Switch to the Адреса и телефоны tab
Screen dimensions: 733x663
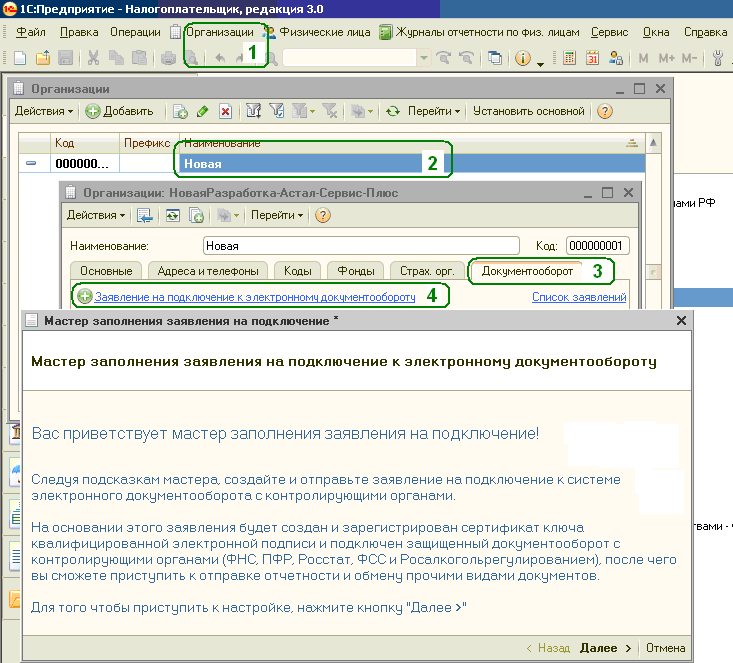(x=208, y=271)
